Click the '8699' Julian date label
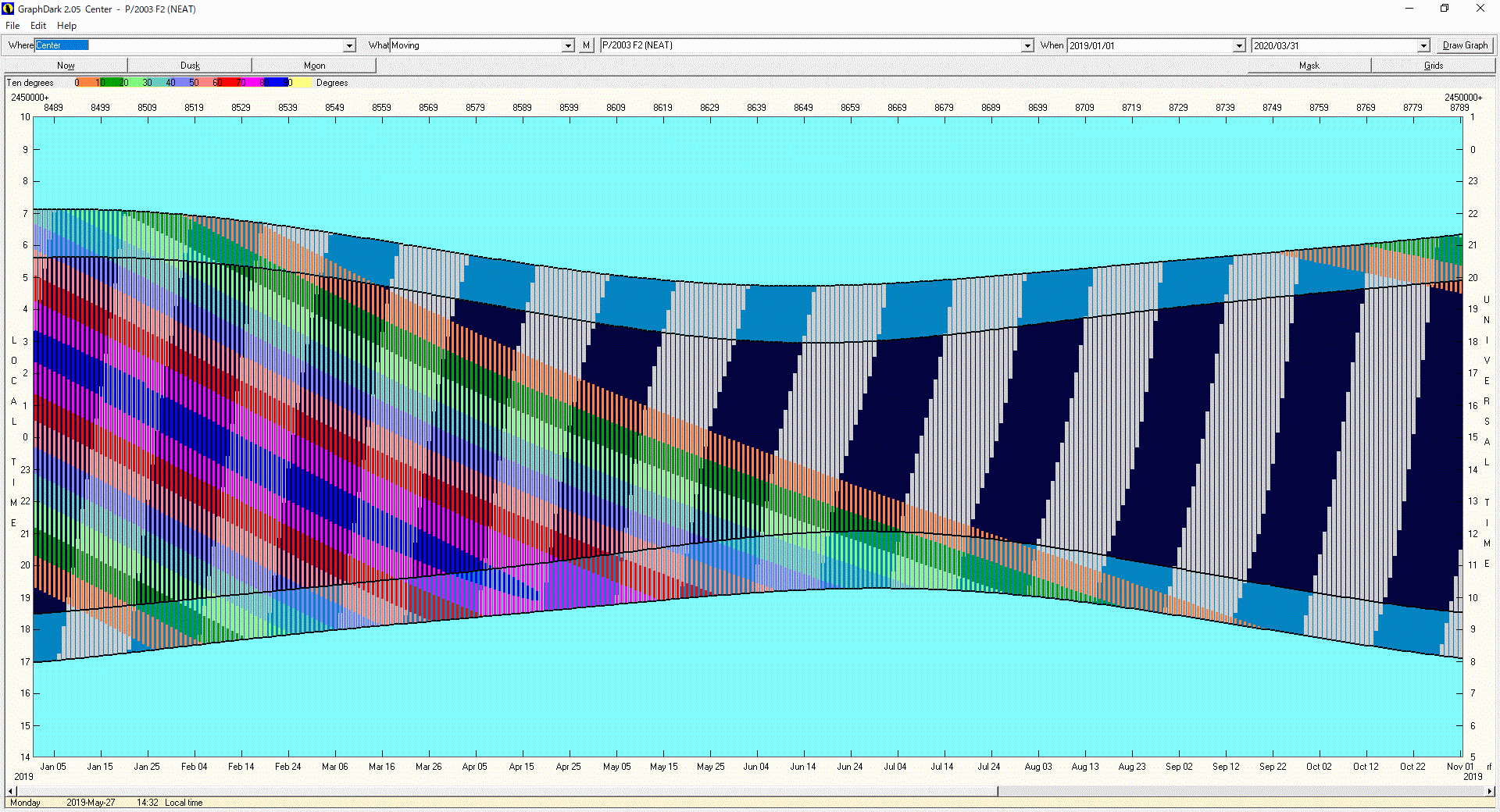 pyautogui.click(x=1037, y=108)
